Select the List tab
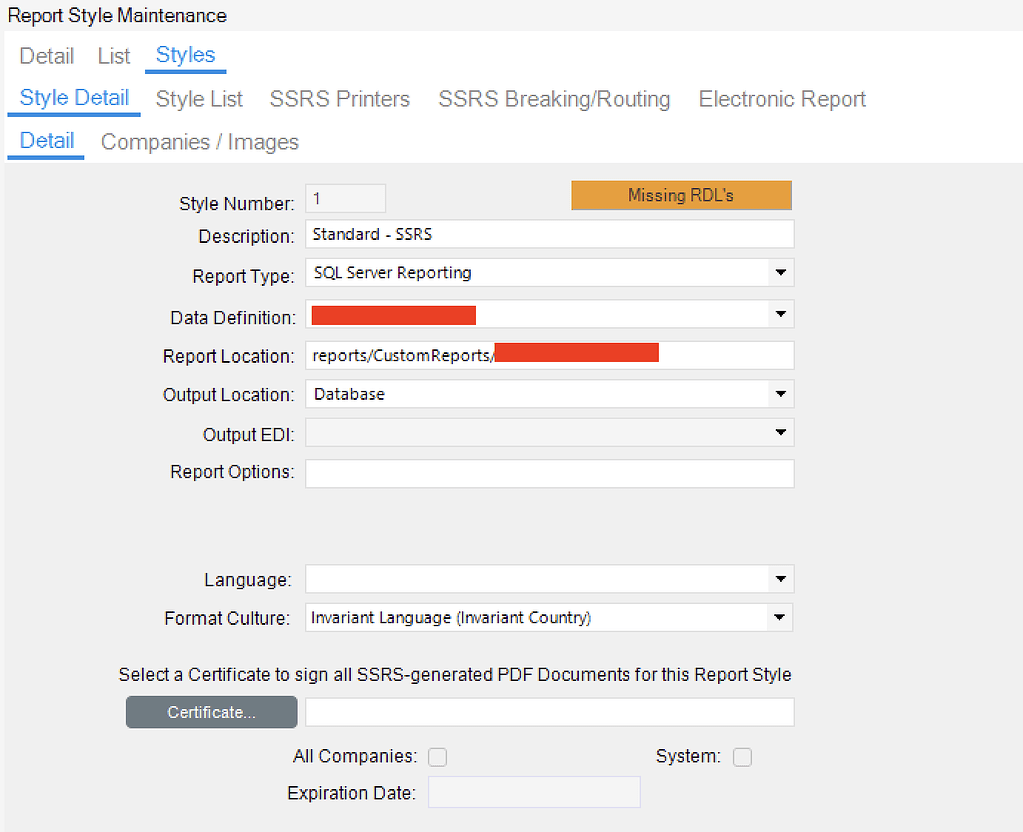Viewport: 1023px width, 832px height. pos(113,56)
